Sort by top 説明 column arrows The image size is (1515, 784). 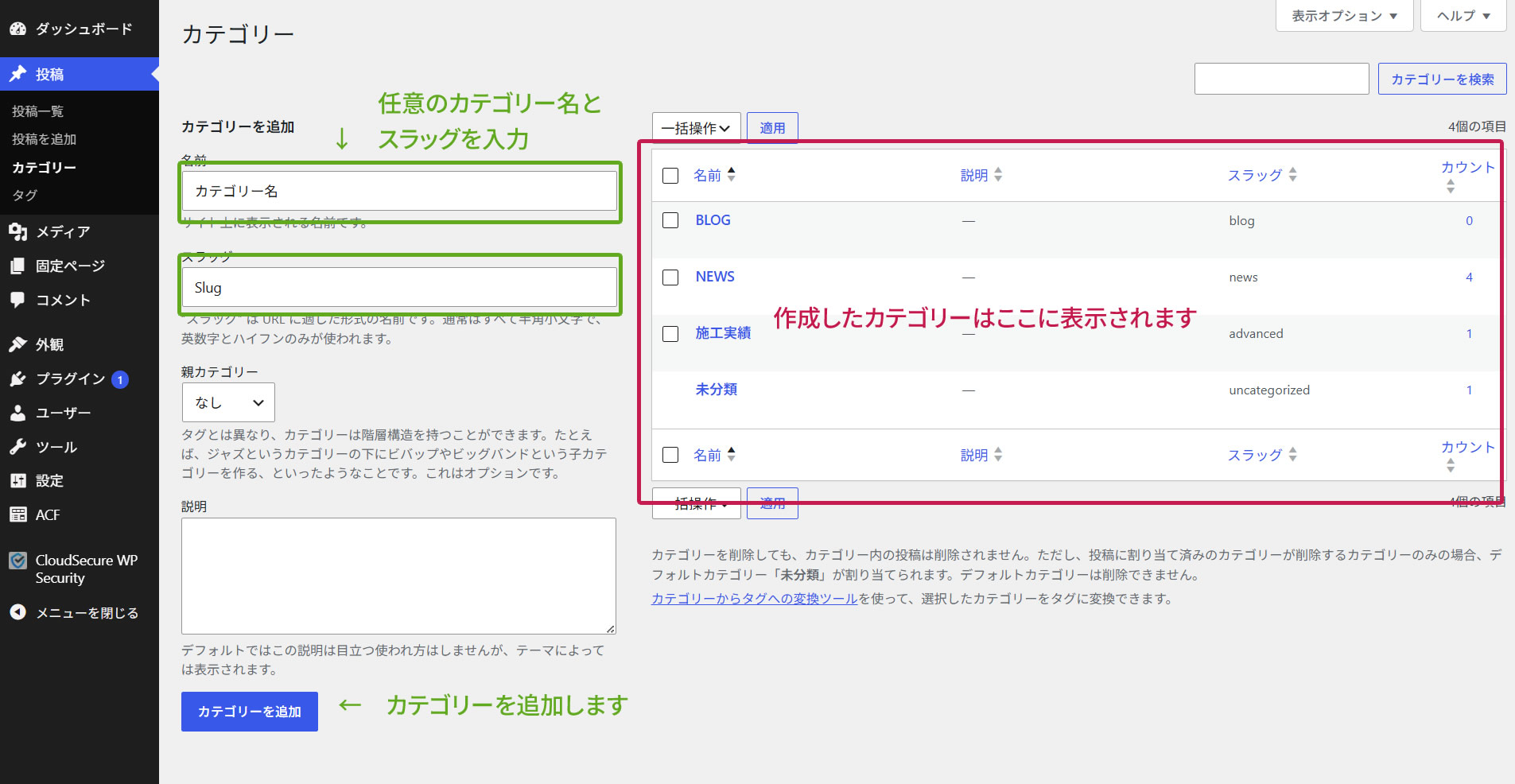coord(998,174)
